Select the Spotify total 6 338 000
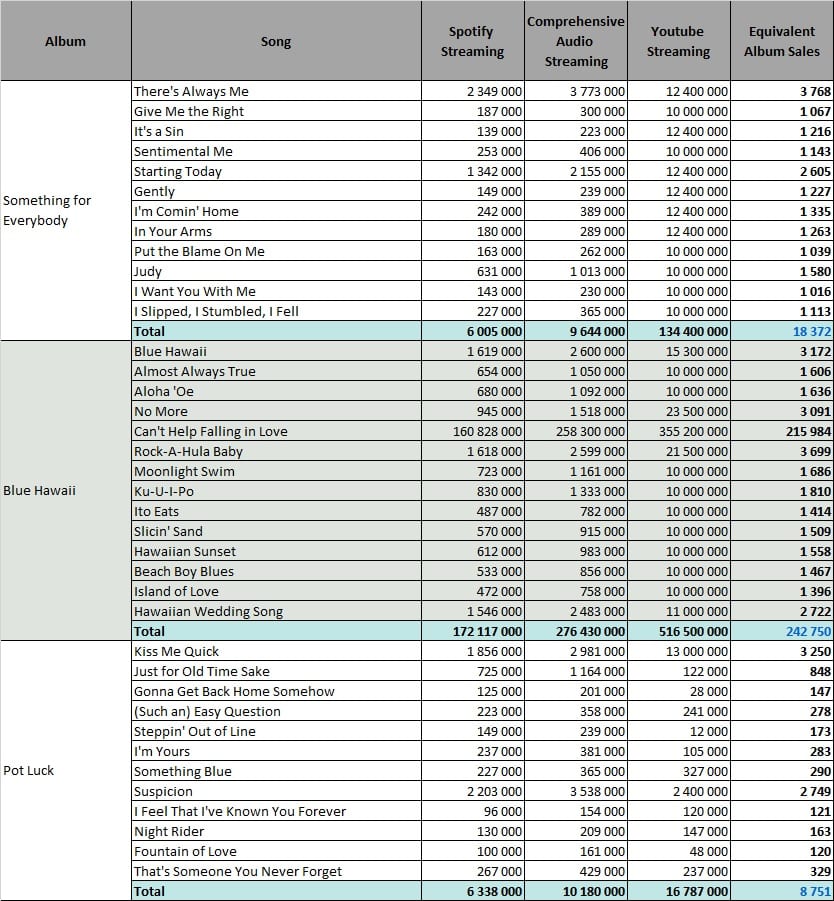 click(472, 891)
